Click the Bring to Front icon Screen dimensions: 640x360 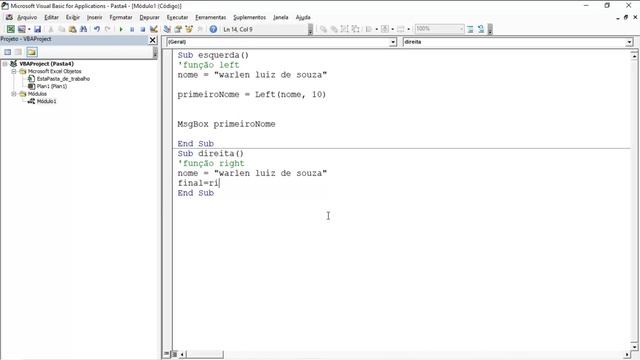pos(323,29)
